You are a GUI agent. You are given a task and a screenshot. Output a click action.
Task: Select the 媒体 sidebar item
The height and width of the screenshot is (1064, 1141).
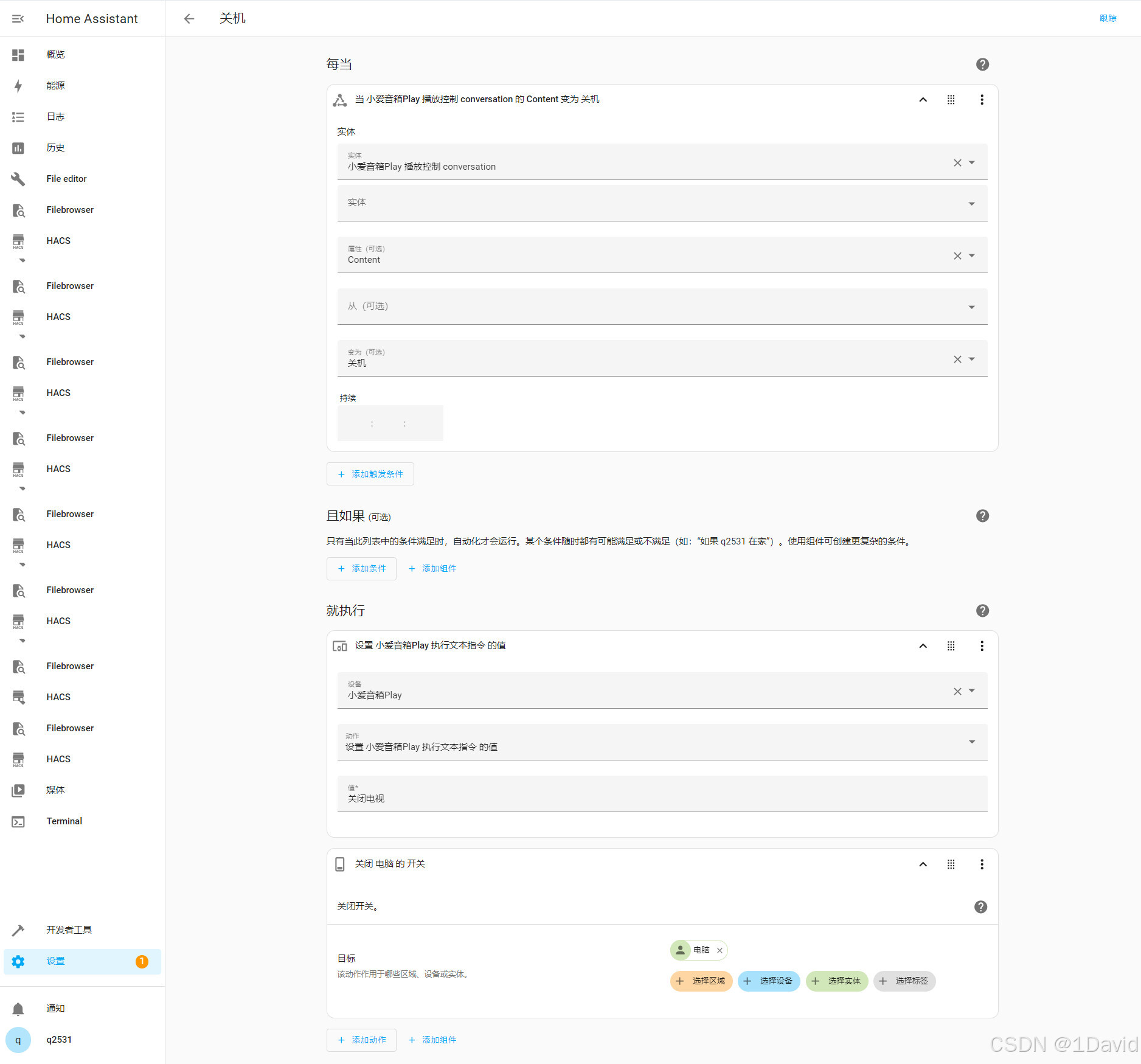tap(82, 790)
